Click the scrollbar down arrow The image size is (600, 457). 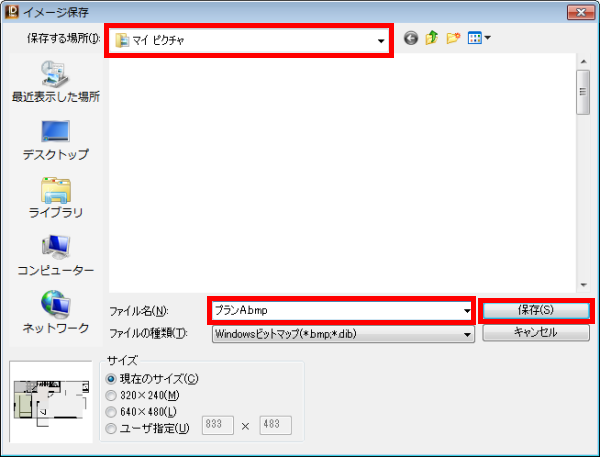click(x=583, y=285)
